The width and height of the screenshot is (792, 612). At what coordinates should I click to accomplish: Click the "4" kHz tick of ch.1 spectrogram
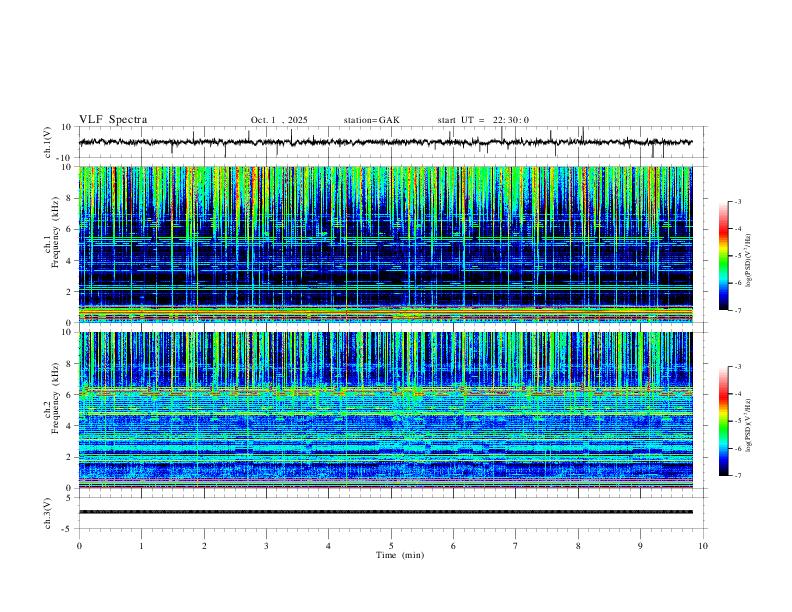tap(70, 261)
